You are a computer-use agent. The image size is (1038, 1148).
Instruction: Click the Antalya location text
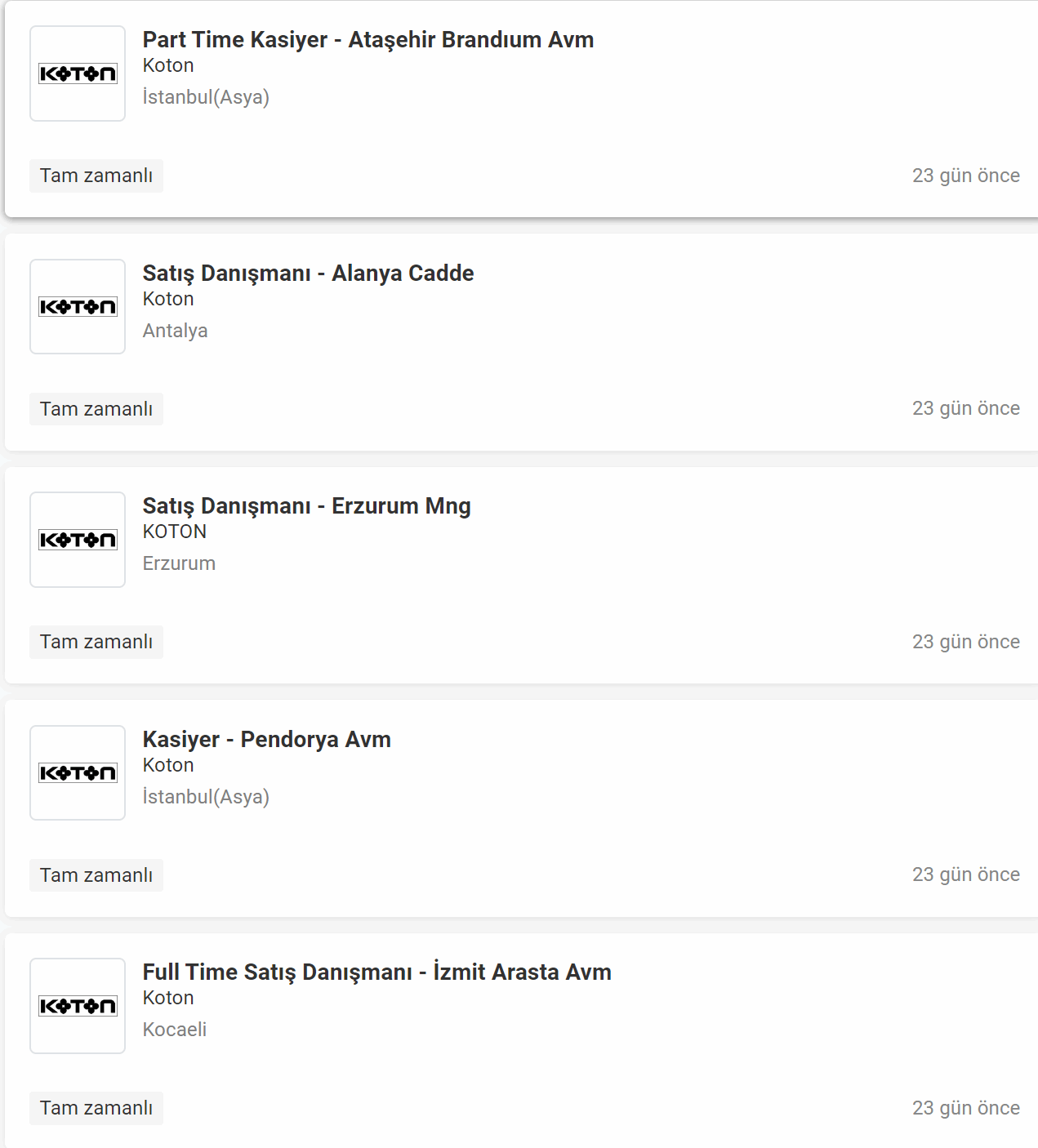[x=175, y=331]
